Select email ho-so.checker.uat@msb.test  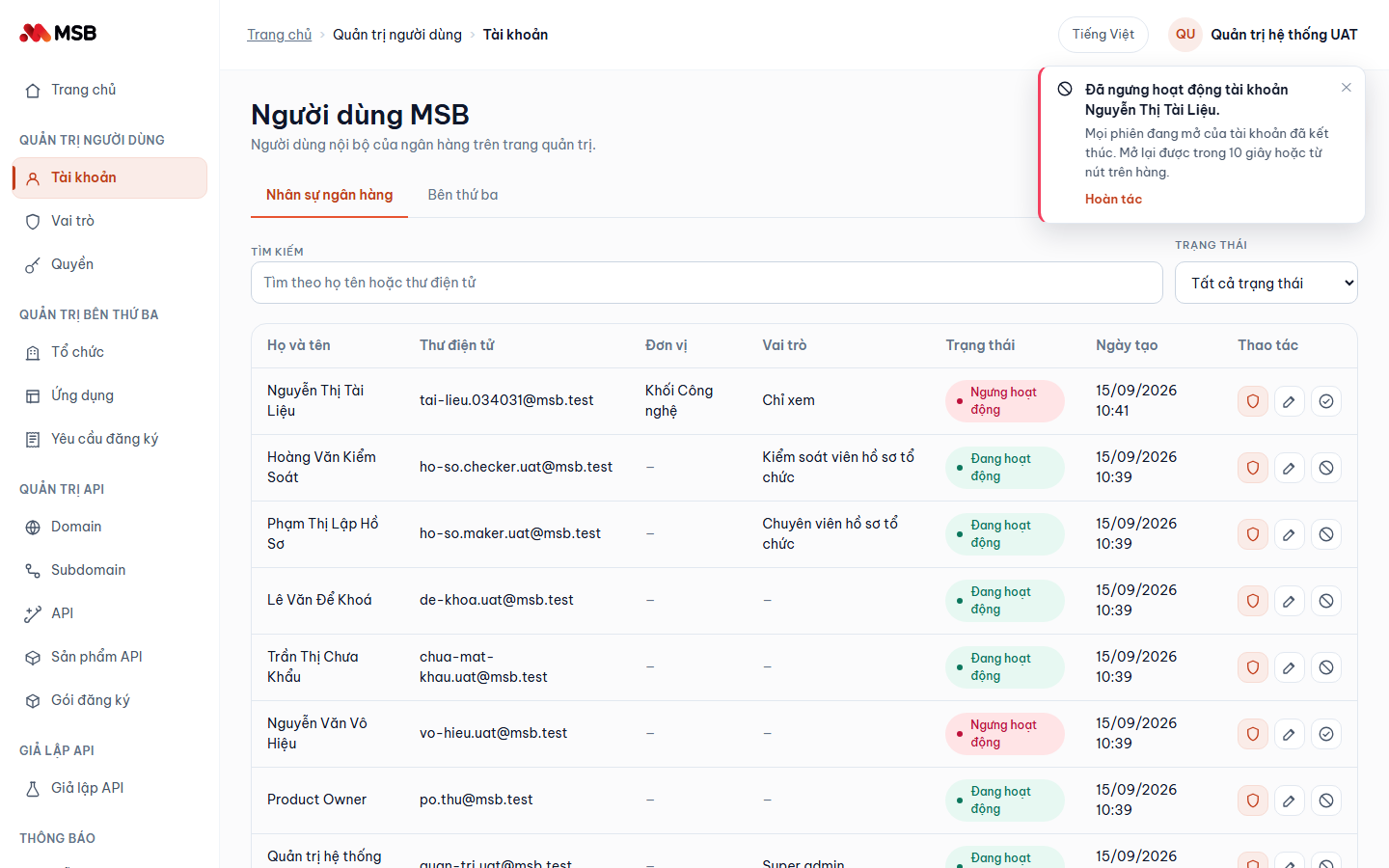(x=516, y=467)
